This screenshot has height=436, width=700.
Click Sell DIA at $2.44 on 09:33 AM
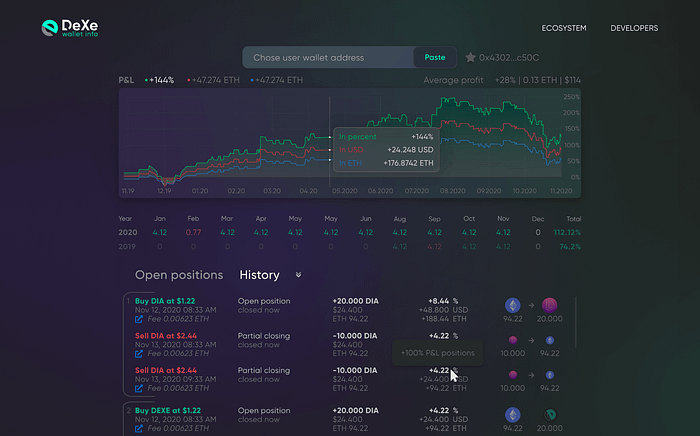pyautogui.click(x=166, y=370)
